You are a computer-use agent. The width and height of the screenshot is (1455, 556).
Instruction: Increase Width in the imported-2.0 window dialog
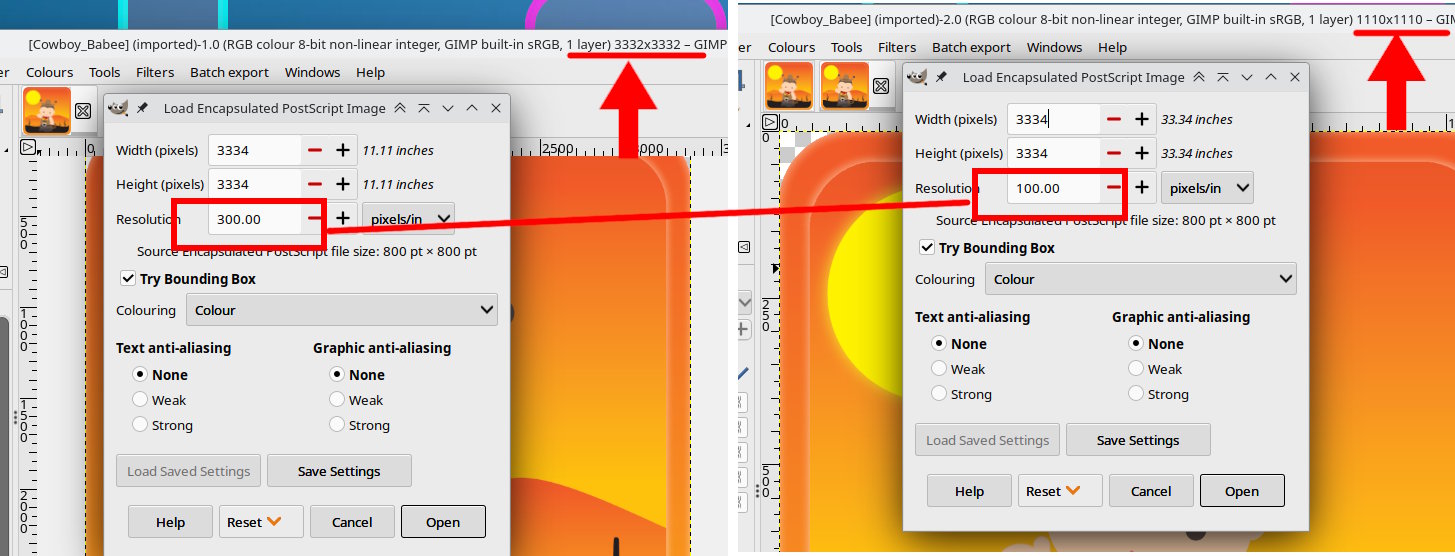coord(1142,119)
